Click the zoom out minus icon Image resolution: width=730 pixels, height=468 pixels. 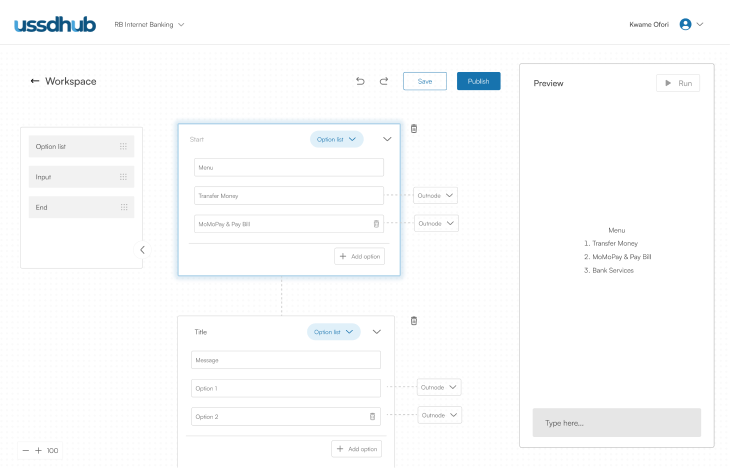click(x=24, y=451)
